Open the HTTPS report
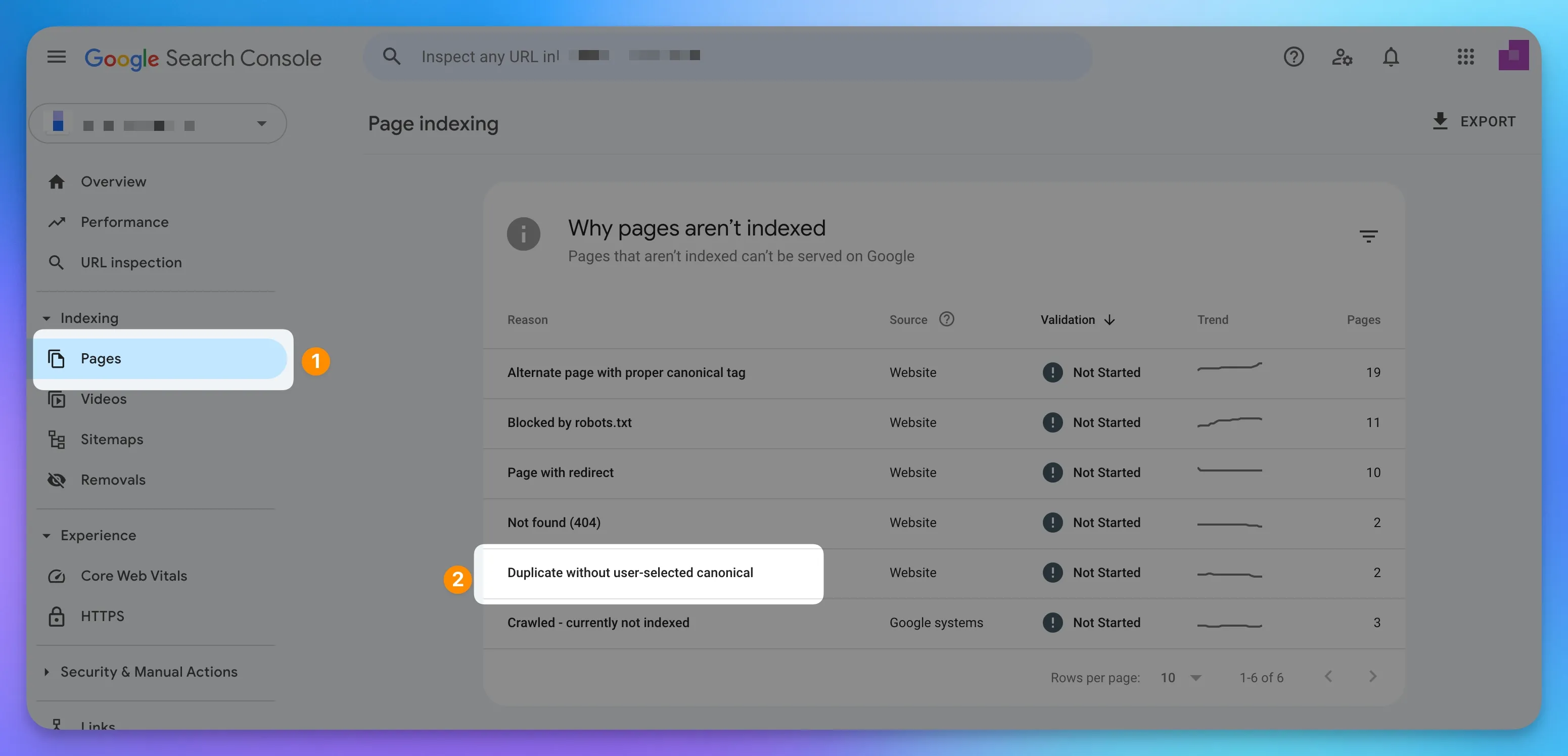The height and width of the screenshot is (756, 1568). [102, 616]
